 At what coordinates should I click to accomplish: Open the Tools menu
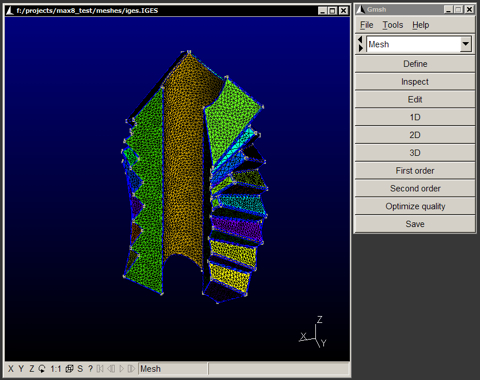(x=393, y=25)
